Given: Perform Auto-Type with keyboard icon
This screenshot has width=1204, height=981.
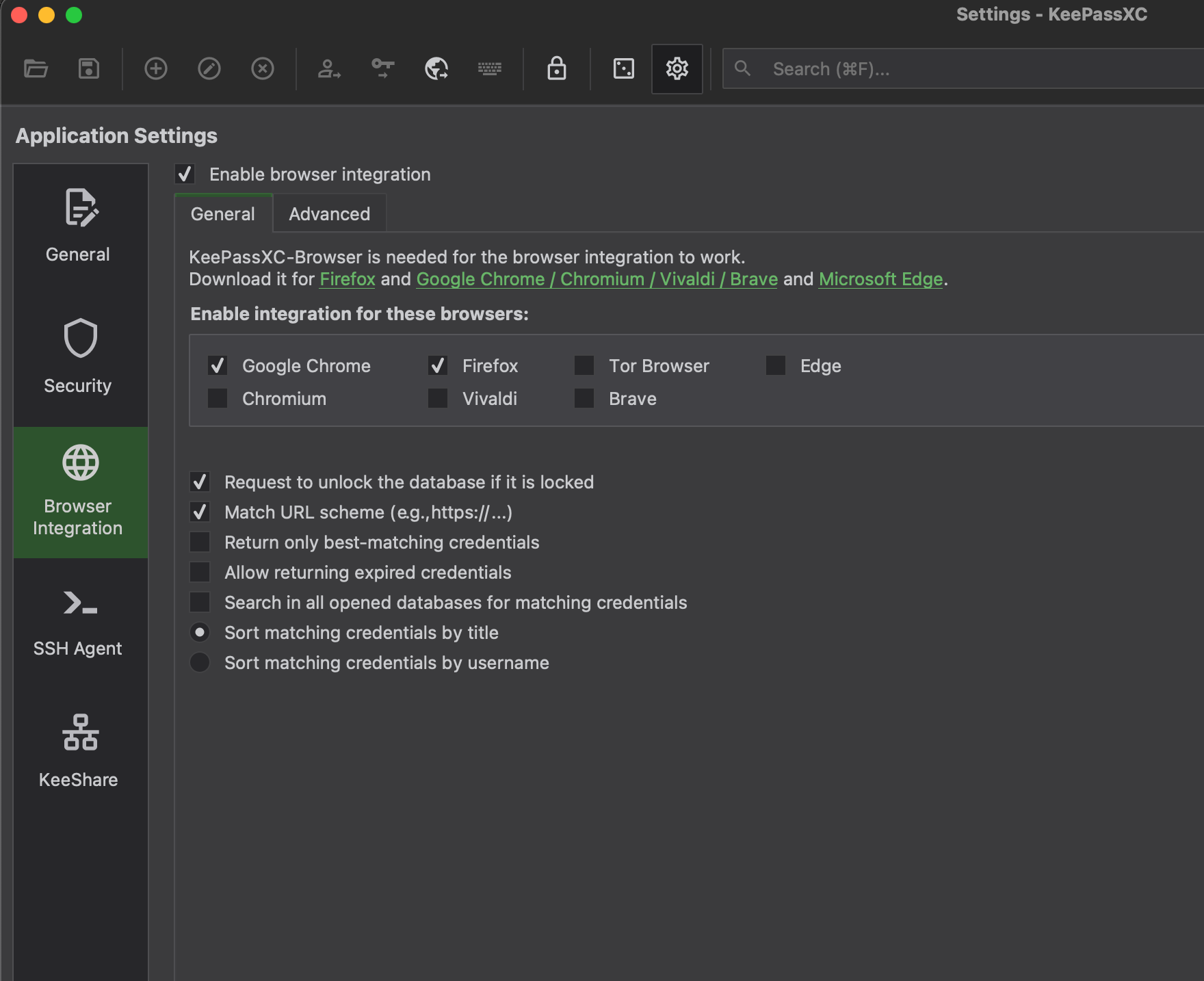Looking at the screenshot, I should point(490,69).
